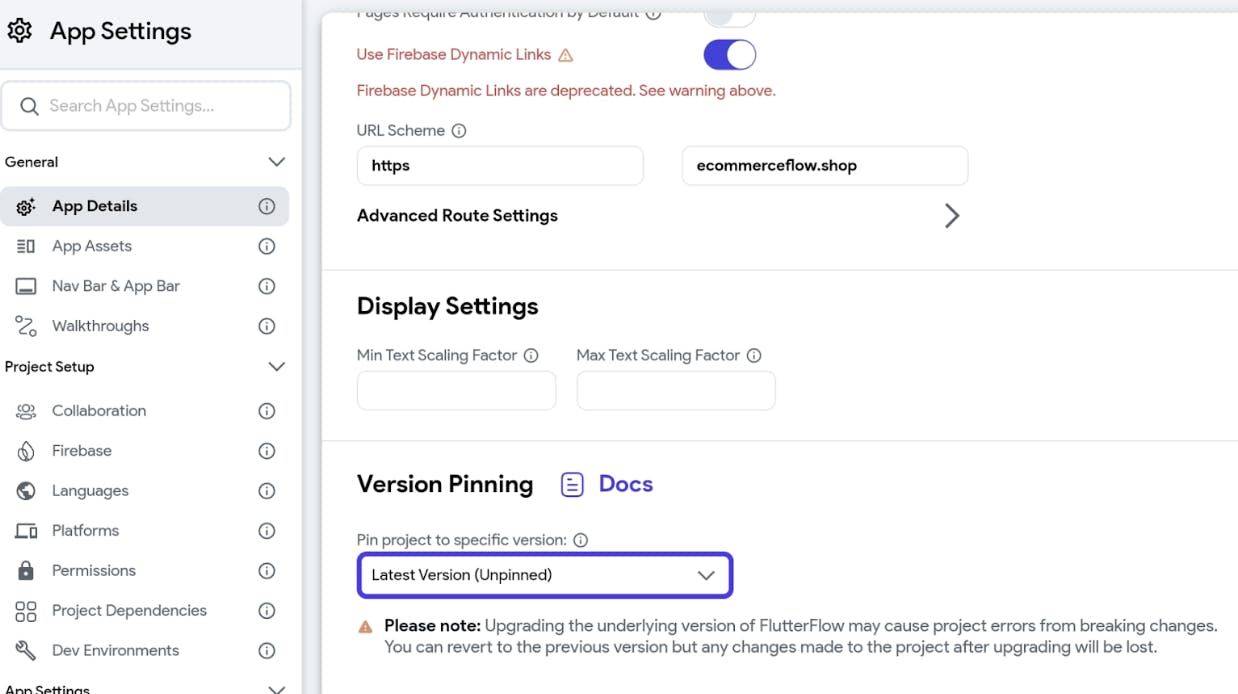Click the Dev Environments wrench icon

point(26,651)
